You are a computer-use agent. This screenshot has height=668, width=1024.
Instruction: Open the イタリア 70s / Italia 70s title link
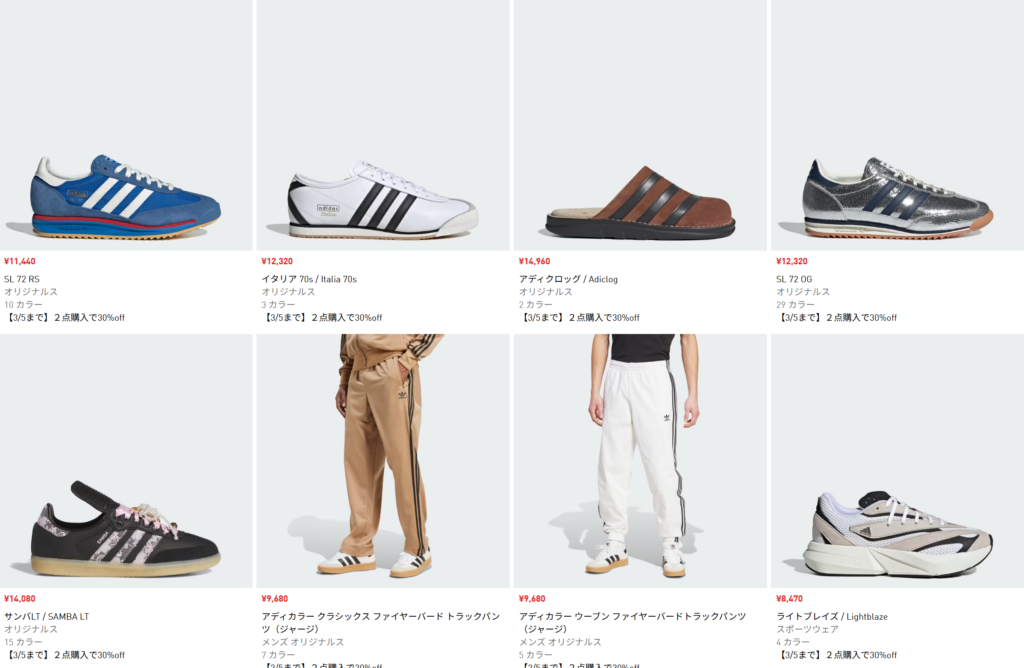pos(309,279)
